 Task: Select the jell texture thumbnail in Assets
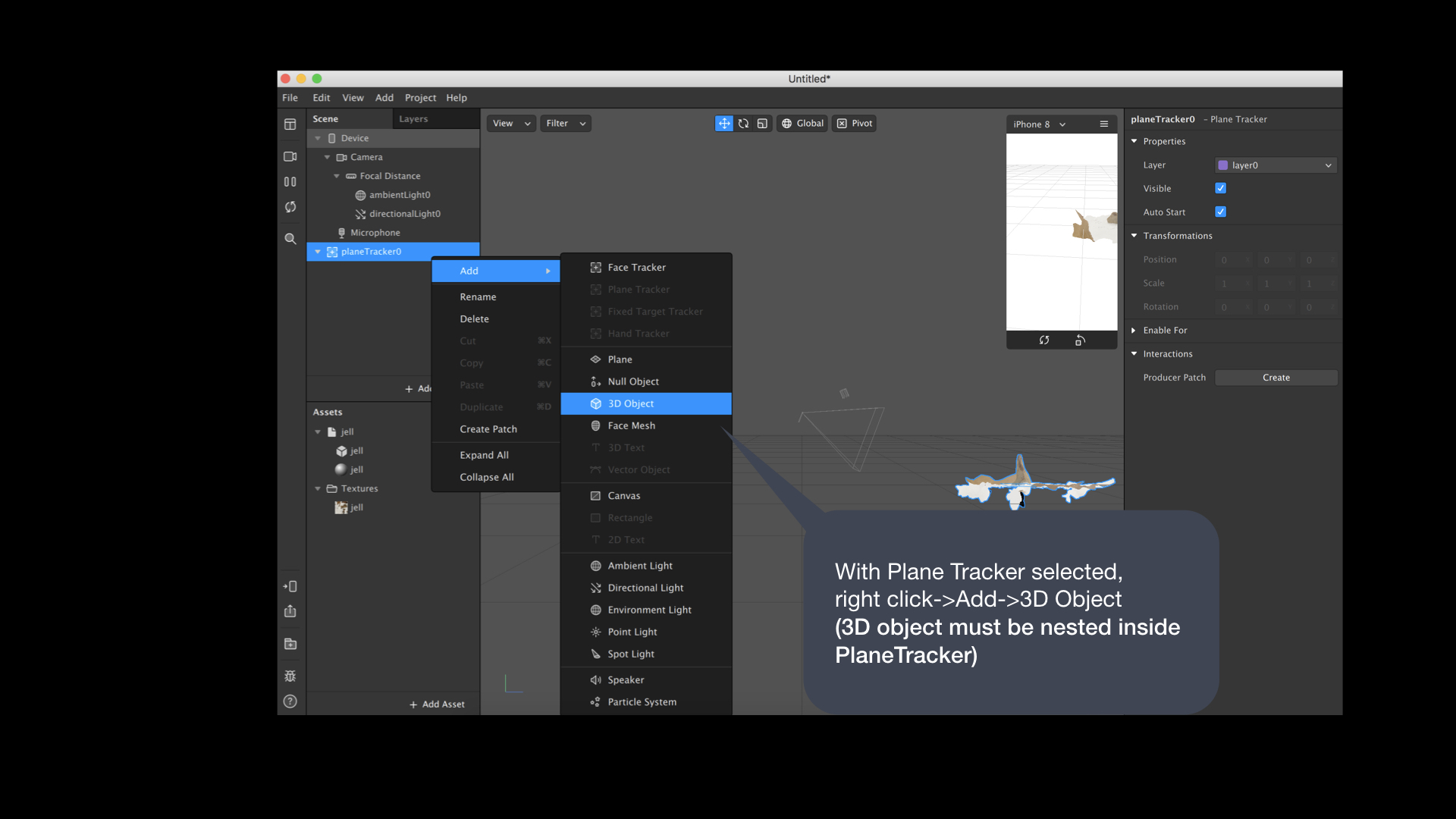(x=342, y=507)
